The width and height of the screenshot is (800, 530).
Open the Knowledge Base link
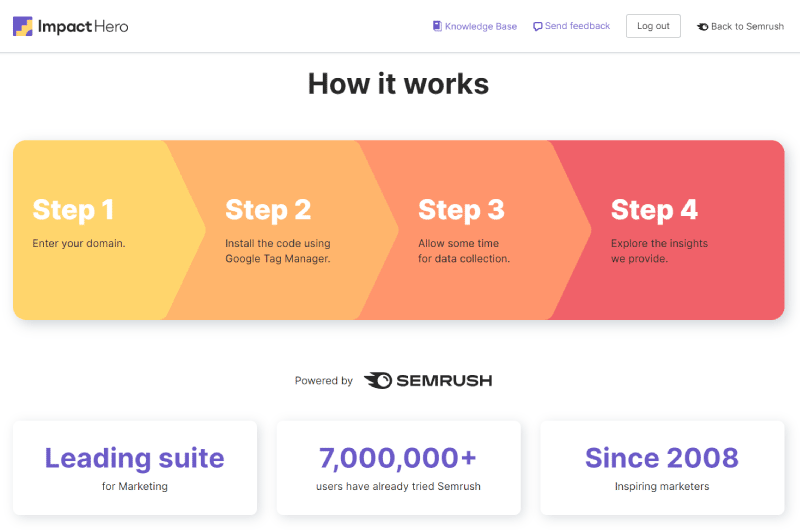coord(475,26)
